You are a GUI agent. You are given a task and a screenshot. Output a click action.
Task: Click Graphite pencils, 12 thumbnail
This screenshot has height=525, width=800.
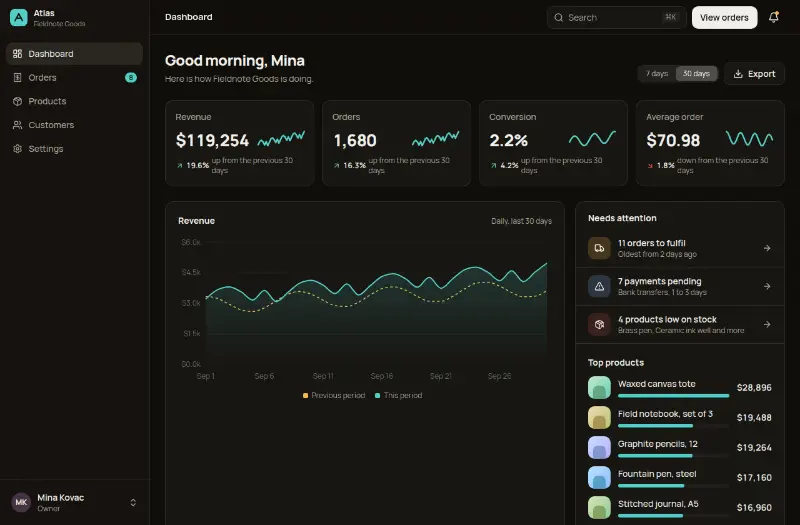[x=599, y=447]
